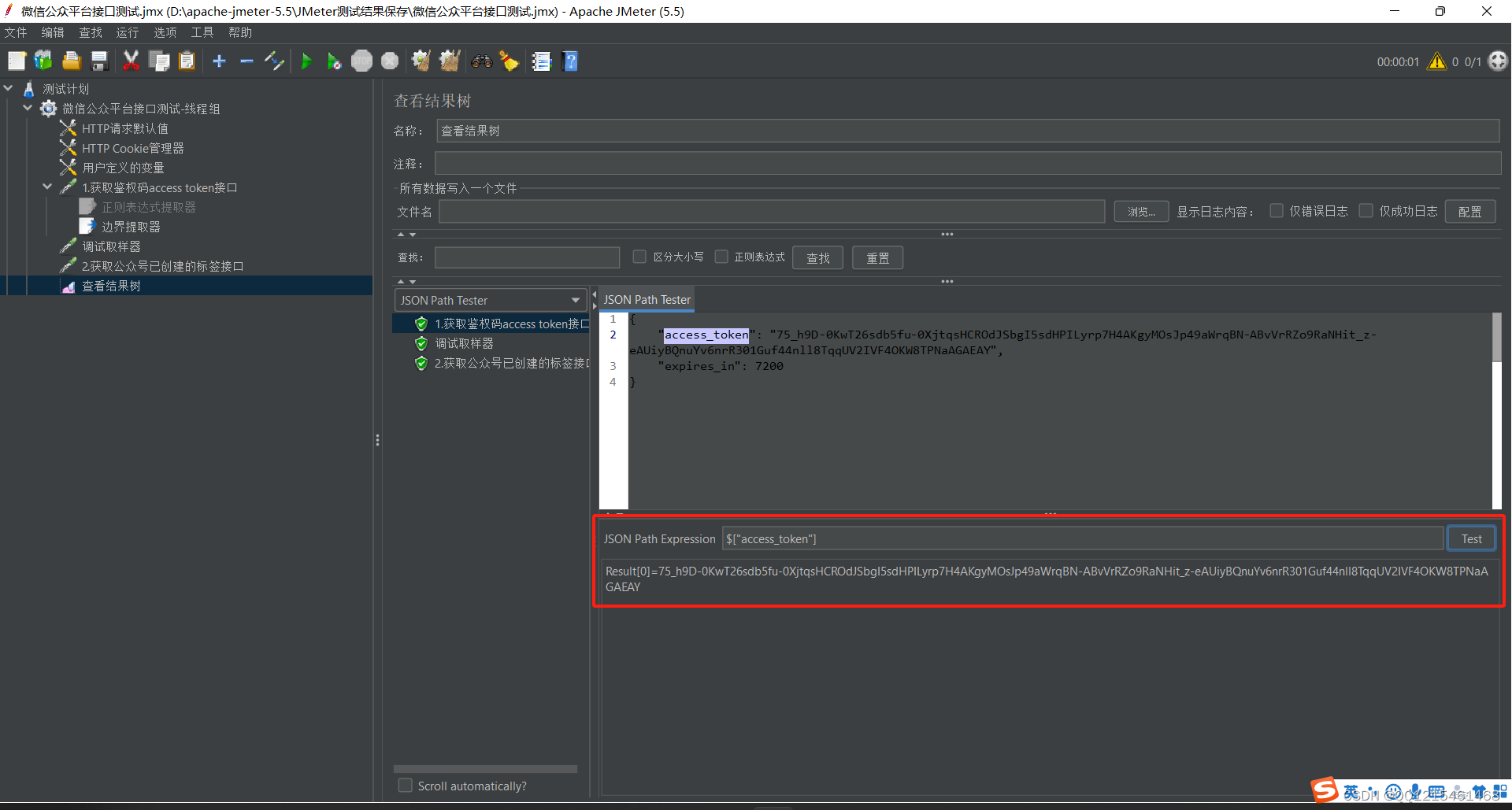The width and height of the screenshot is (1512, 810).
Task: Click the 配置 configure button
Action: pos(1470,212)
